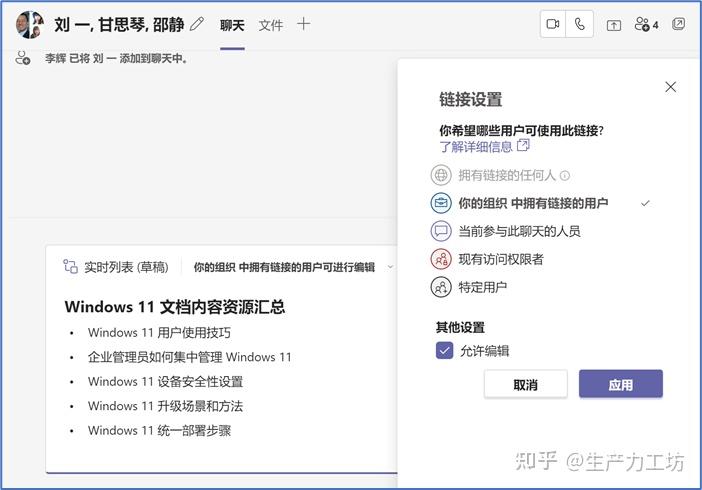The width and height of the screenshot is (702, 490).
Task: Click title Windows 11 文档内容资源汇总
Action: (175, 307)
